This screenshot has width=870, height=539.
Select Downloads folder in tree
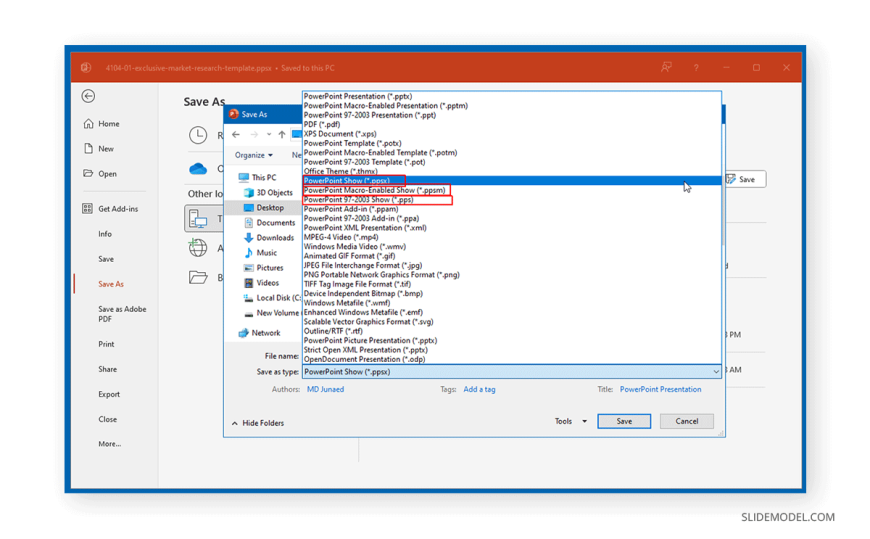[x=269, y=238]
